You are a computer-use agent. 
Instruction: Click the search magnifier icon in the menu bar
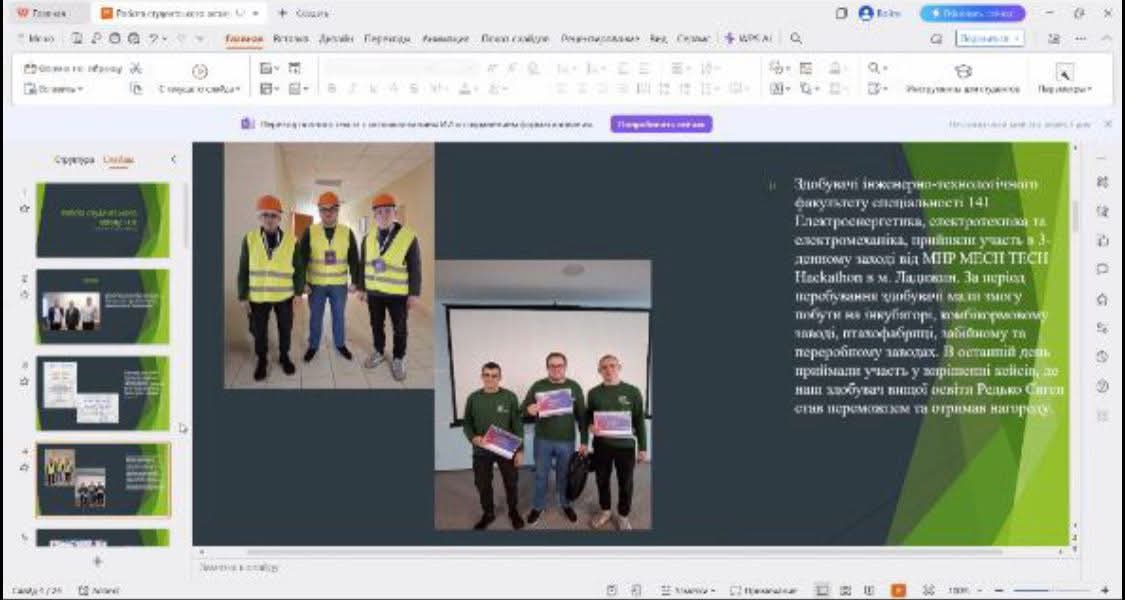coord(796,39)
